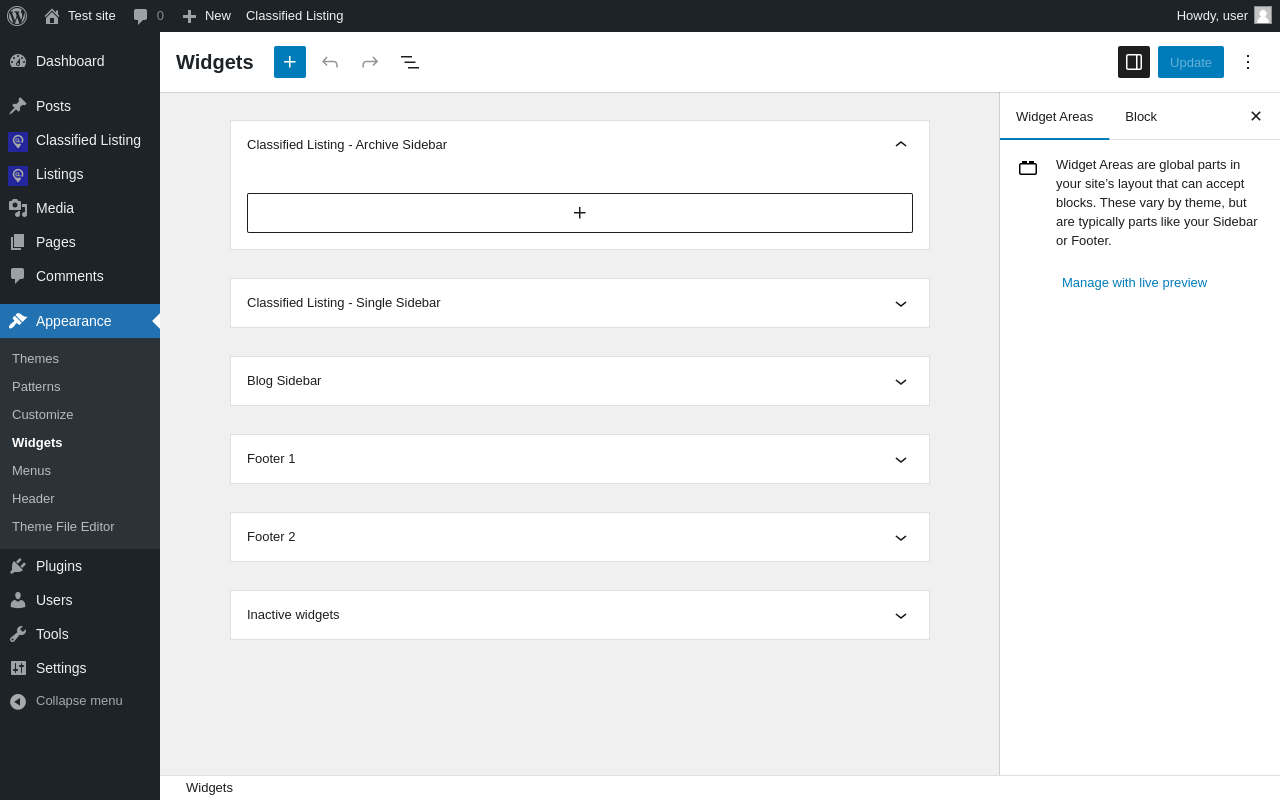Click the WordPress logo in admin bar
The image size is (1280, 800).
click(x=17, y=16)
